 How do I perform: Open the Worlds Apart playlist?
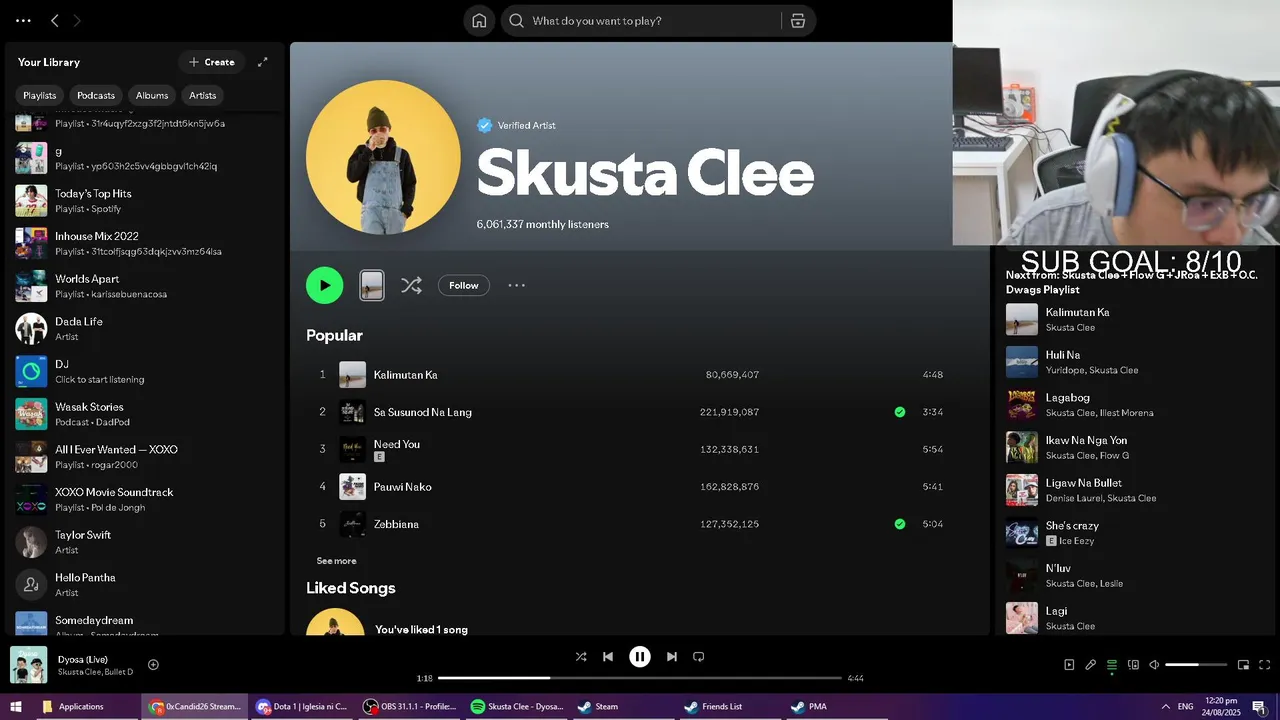[x=145, y=286]
